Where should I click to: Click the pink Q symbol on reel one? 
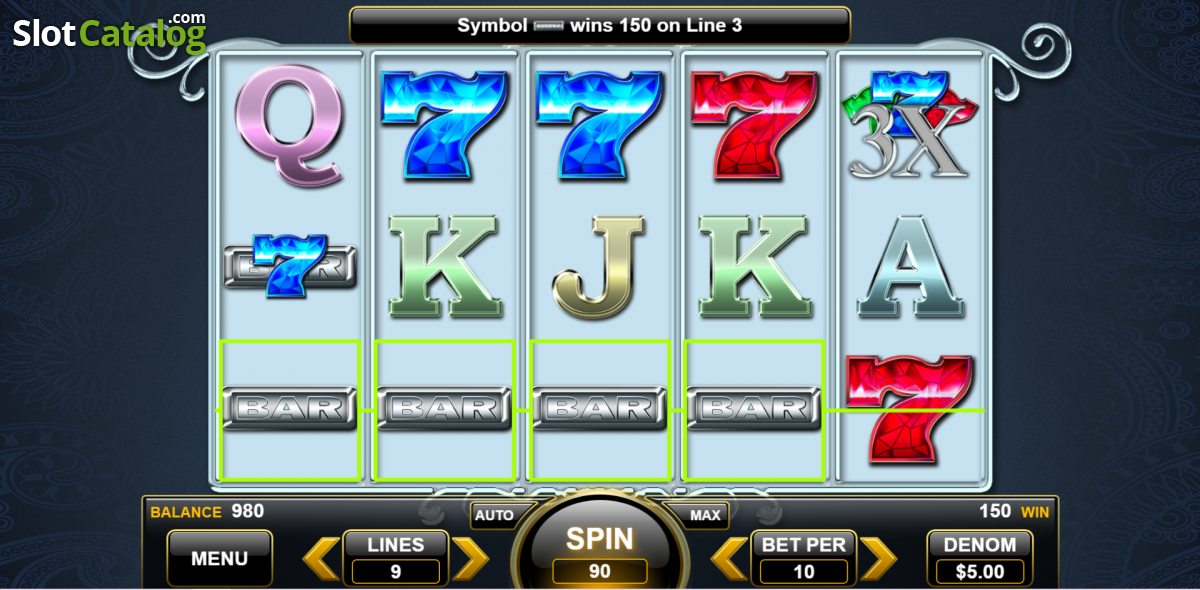(x=290, y=125)
